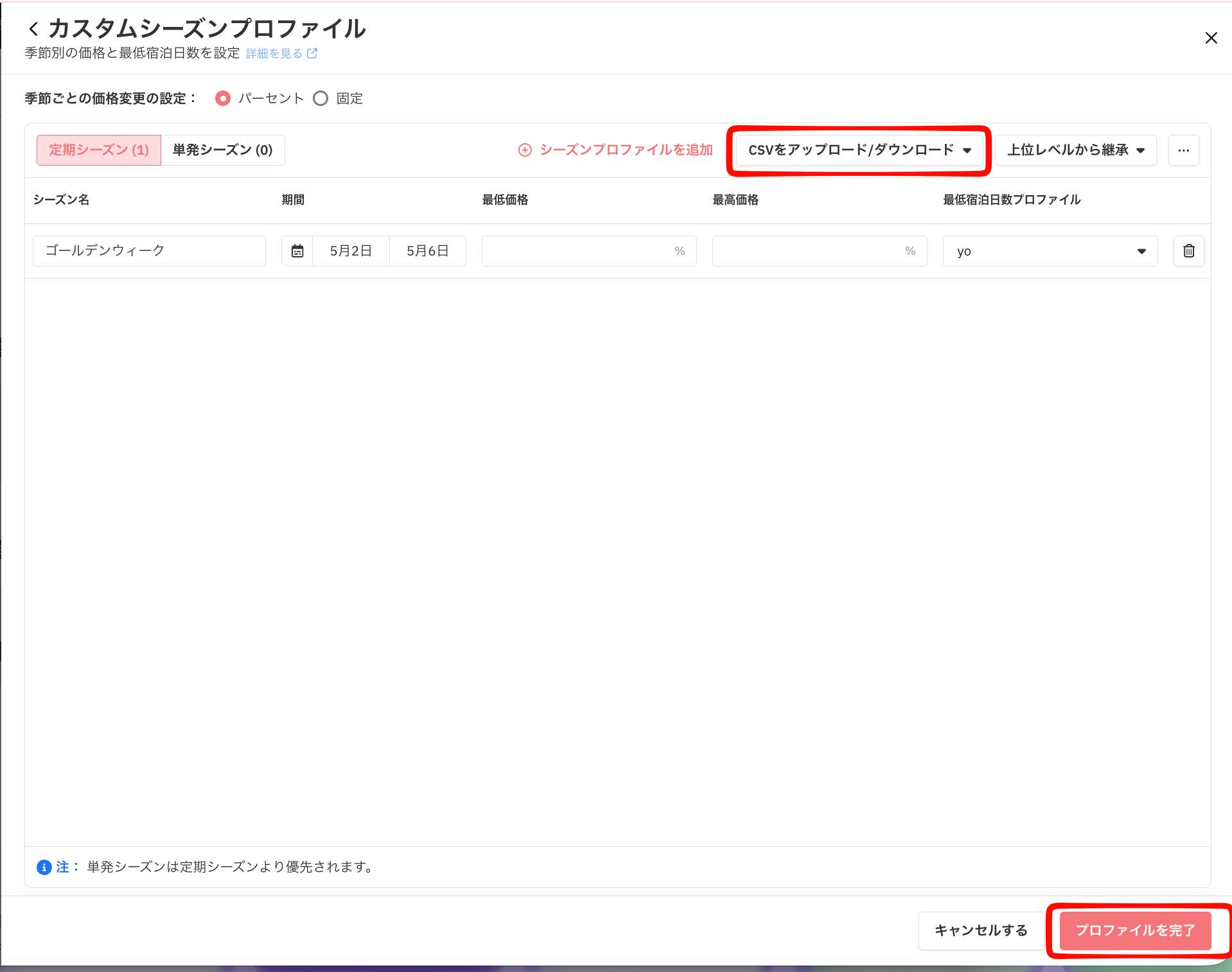The width and height of the screenshot is (1232, 972).
Task: Click キャンセルする button
Action: click(x=980, y=930)
